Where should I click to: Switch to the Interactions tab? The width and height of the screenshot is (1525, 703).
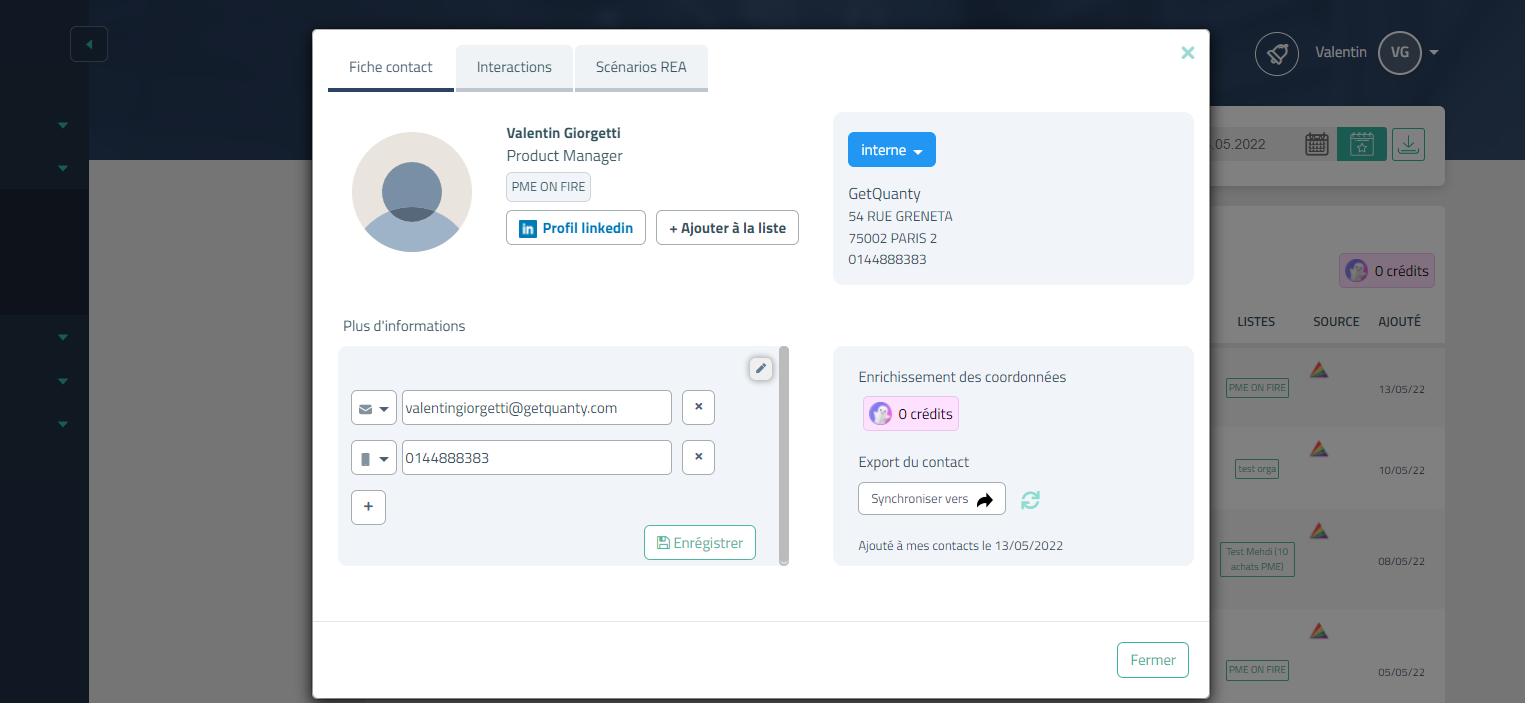tap(514, 67)
